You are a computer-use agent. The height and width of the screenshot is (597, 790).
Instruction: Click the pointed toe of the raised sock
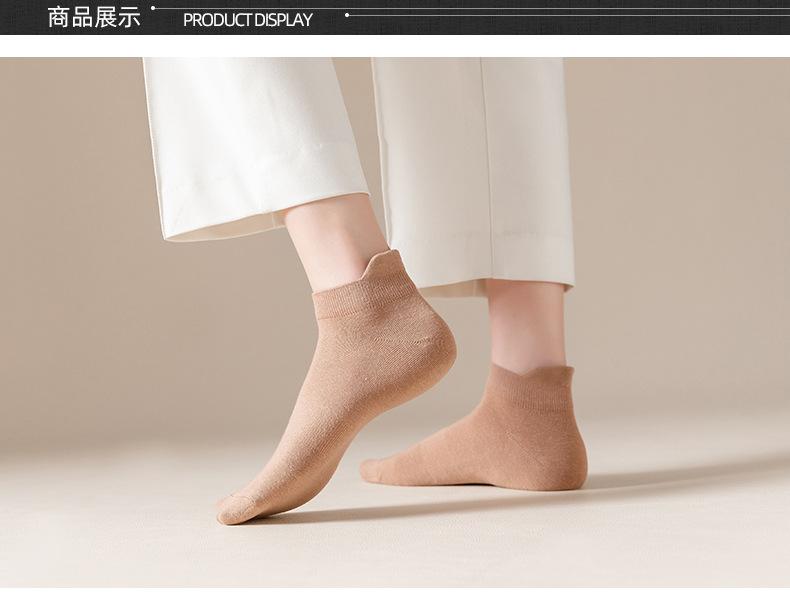click(x=232, y=511)
